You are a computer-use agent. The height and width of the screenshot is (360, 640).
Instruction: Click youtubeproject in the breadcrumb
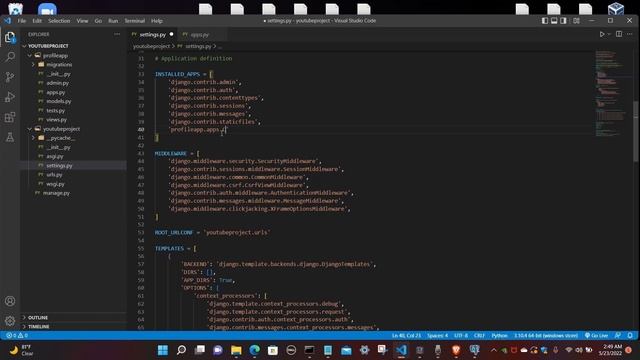coord(151,47)
